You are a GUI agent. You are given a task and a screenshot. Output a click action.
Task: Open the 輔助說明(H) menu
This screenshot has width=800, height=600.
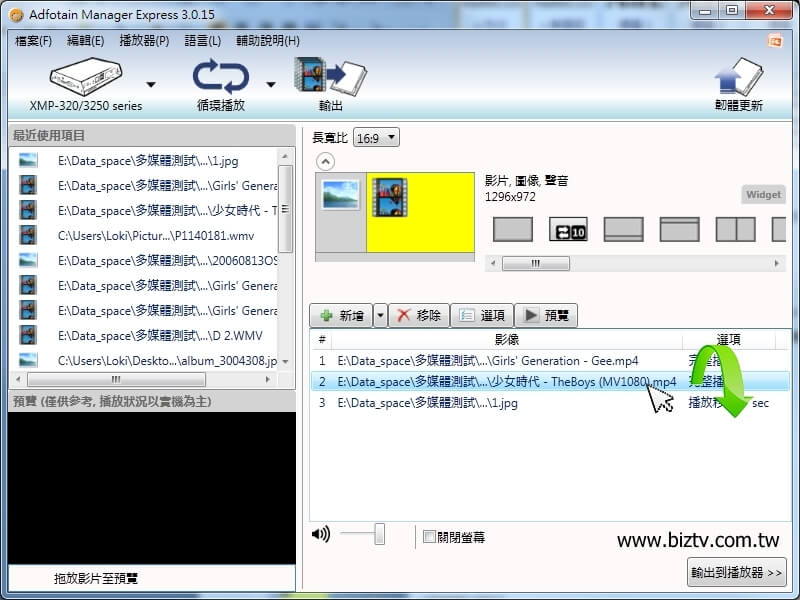pos(268,41)
